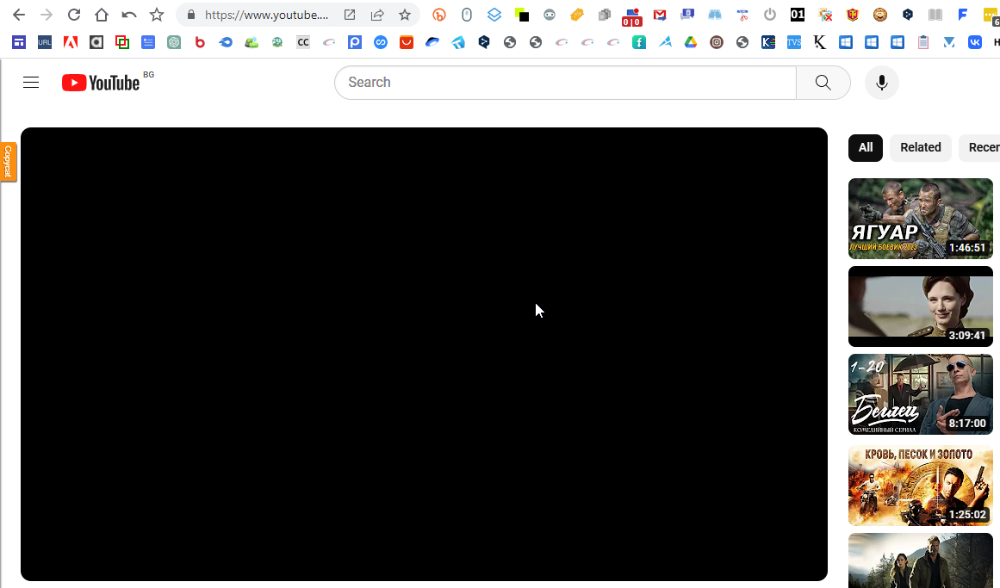The width and height of the screenshot is (1000, 588).
Task: Click the star icon next to undo arrow
Action: click(x=156, y=15)
